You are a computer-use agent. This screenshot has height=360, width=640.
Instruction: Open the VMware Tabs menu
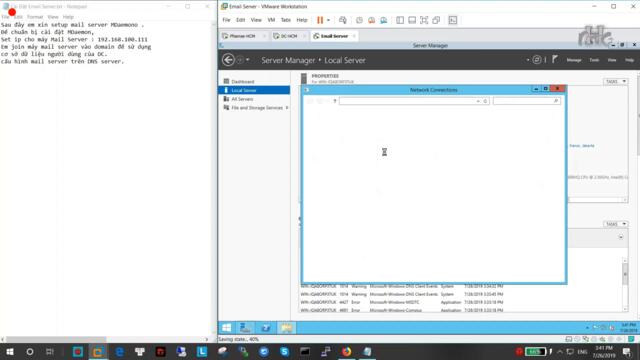coord(286,20)
